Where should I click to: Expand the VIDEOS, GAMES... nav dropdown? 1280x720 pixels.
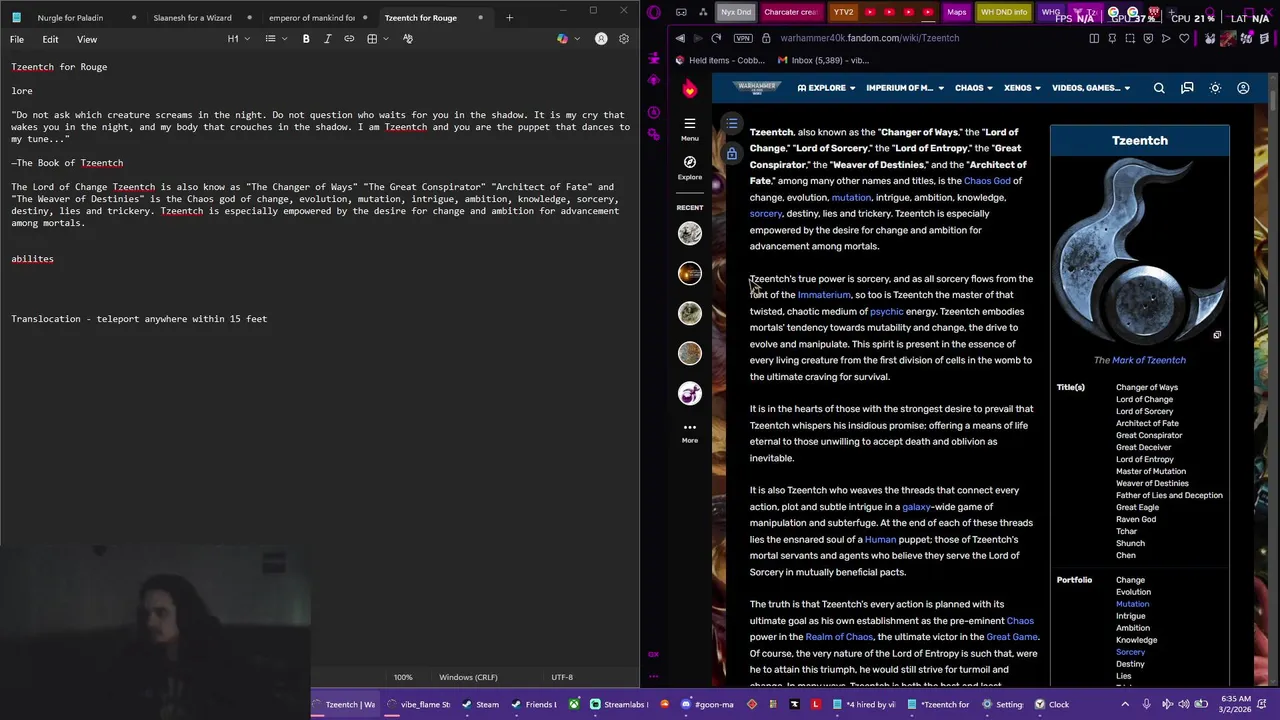point(1090,88)
